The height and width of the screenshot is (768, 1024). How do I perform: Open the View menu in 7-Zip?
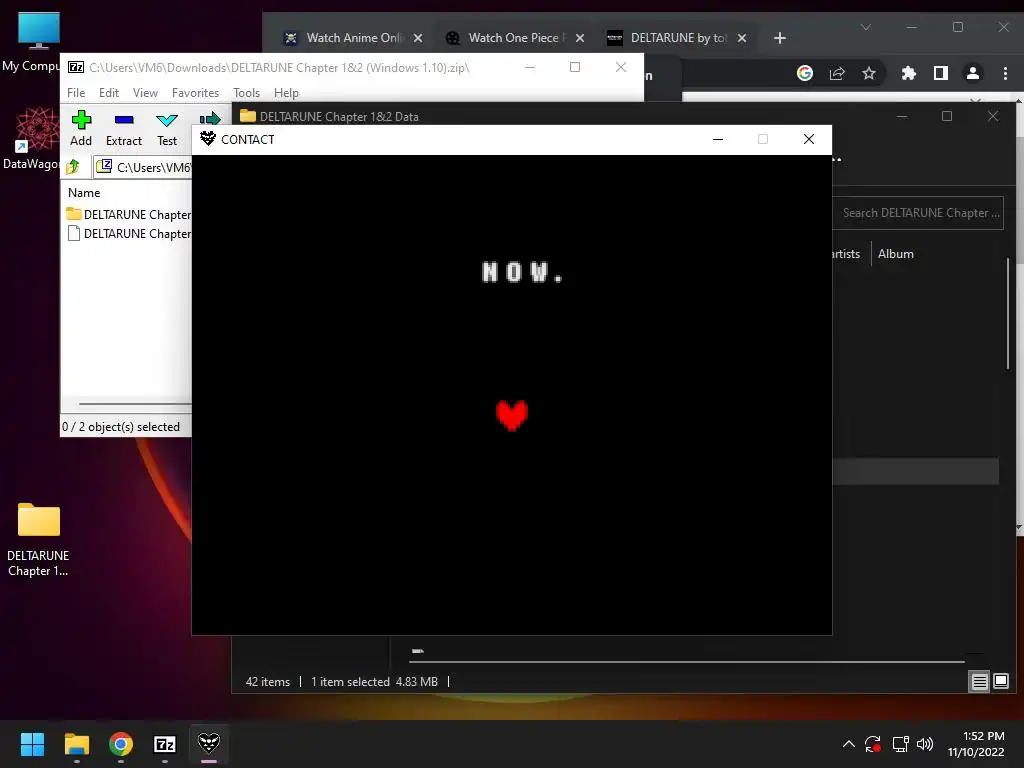pos(145,93)
